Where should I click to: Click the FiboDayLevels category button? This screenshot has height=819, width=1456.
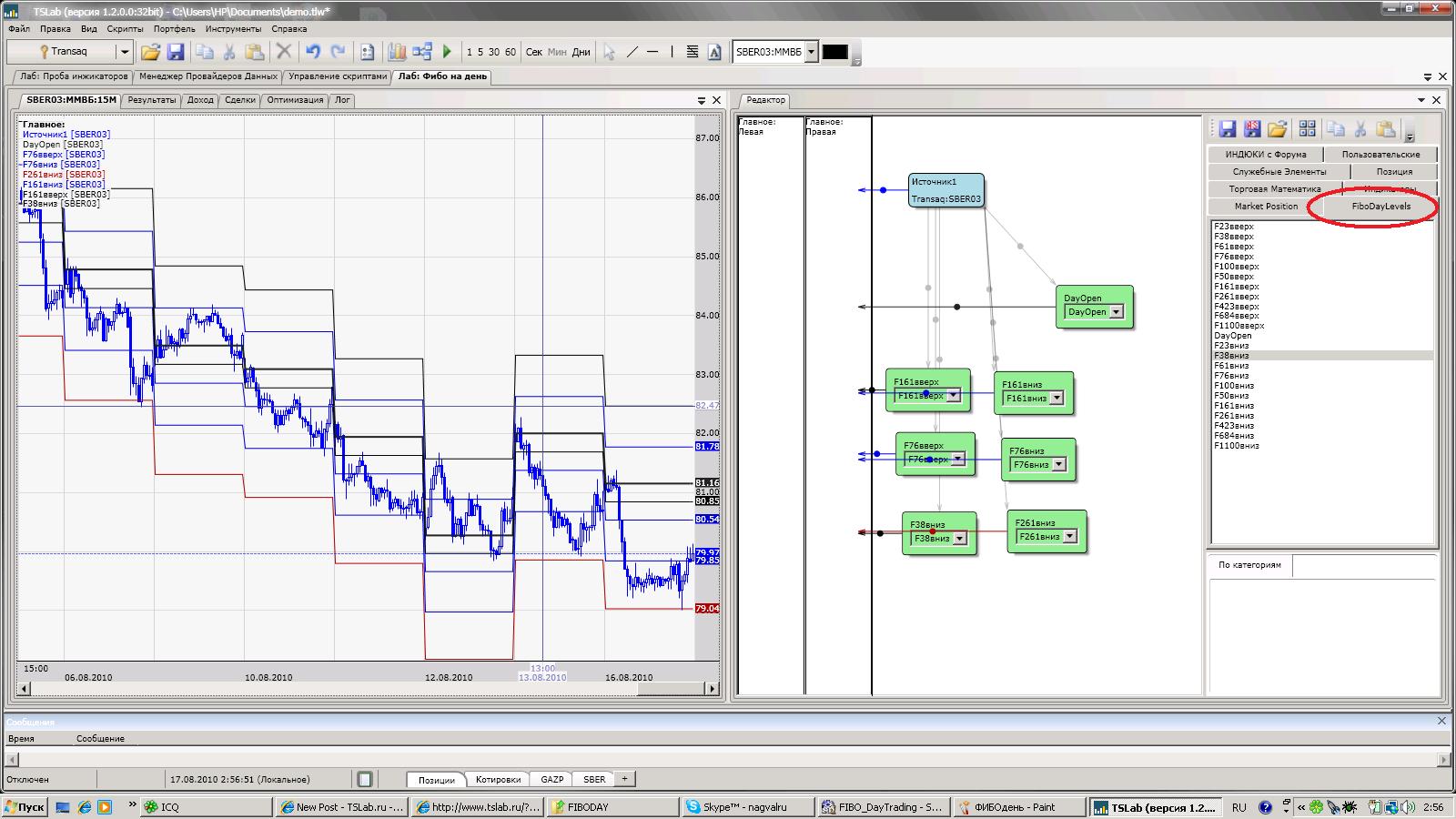1380,207
